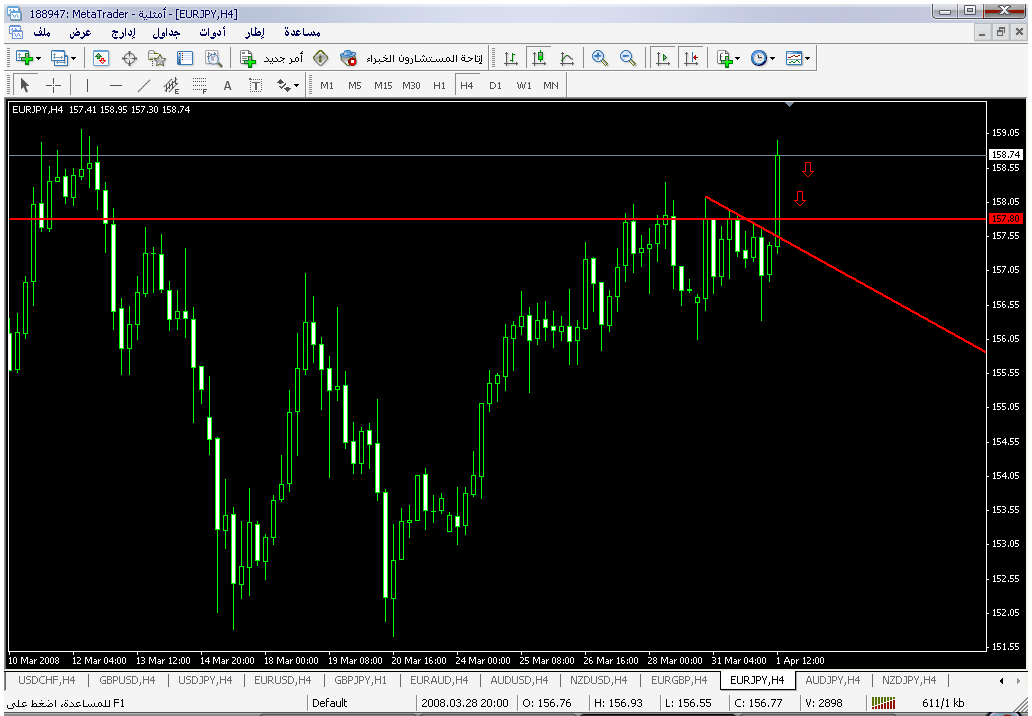Open the Profiles tool icon

point(59,59)
